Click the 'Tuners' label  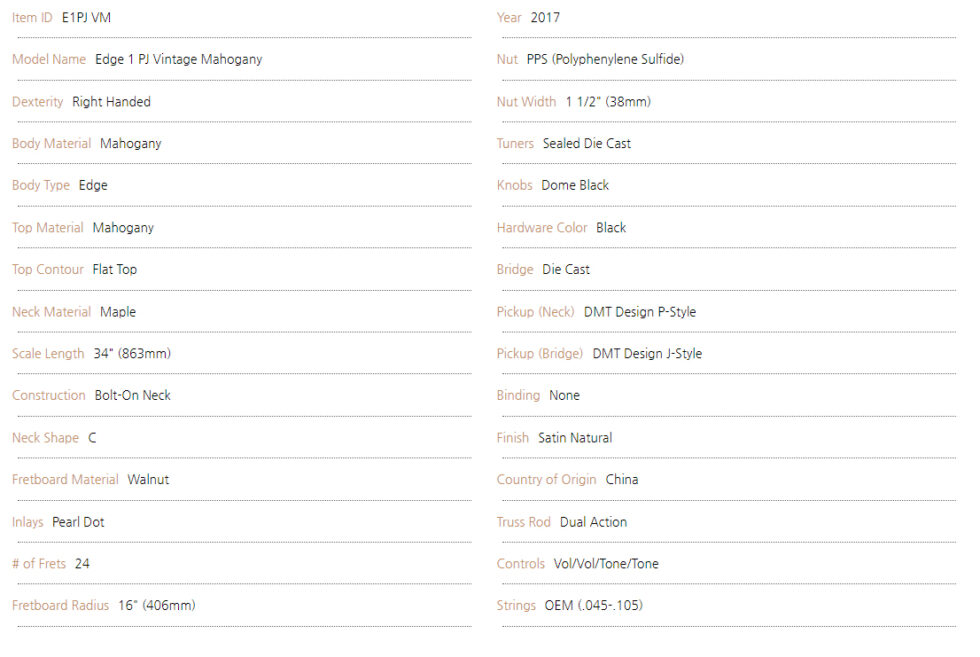515,144
